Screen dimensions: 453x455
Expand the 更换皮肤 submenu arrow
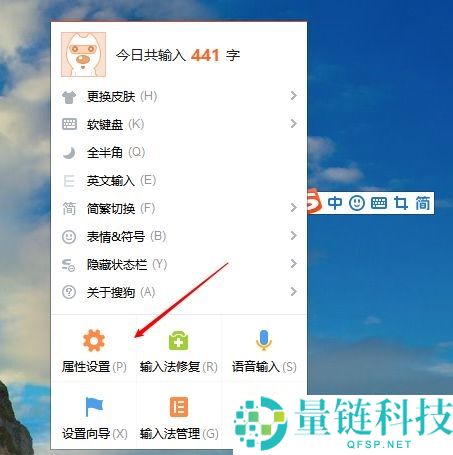point(293,96)
